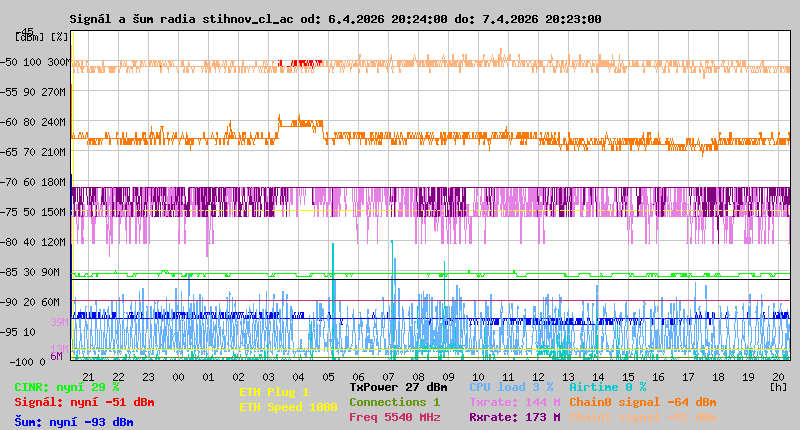800x430 pixels.
Task: Click the red Signál -51 dBm legend entry
Action: pos(84,403)
